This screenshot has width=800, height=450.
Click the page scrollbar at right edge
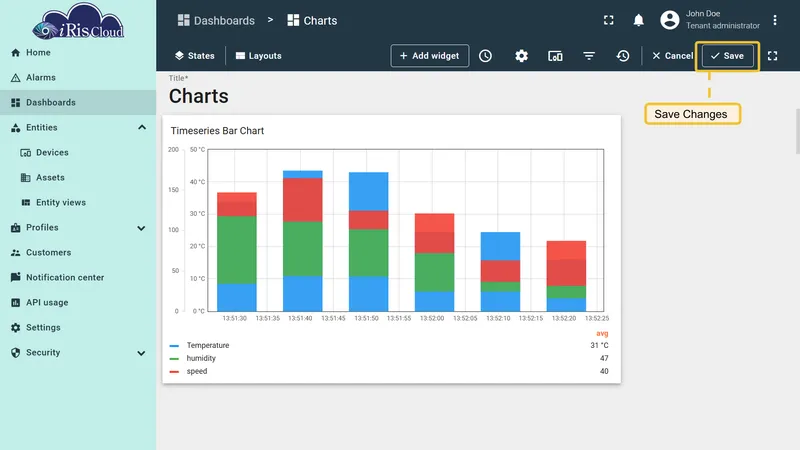[797, 131]
